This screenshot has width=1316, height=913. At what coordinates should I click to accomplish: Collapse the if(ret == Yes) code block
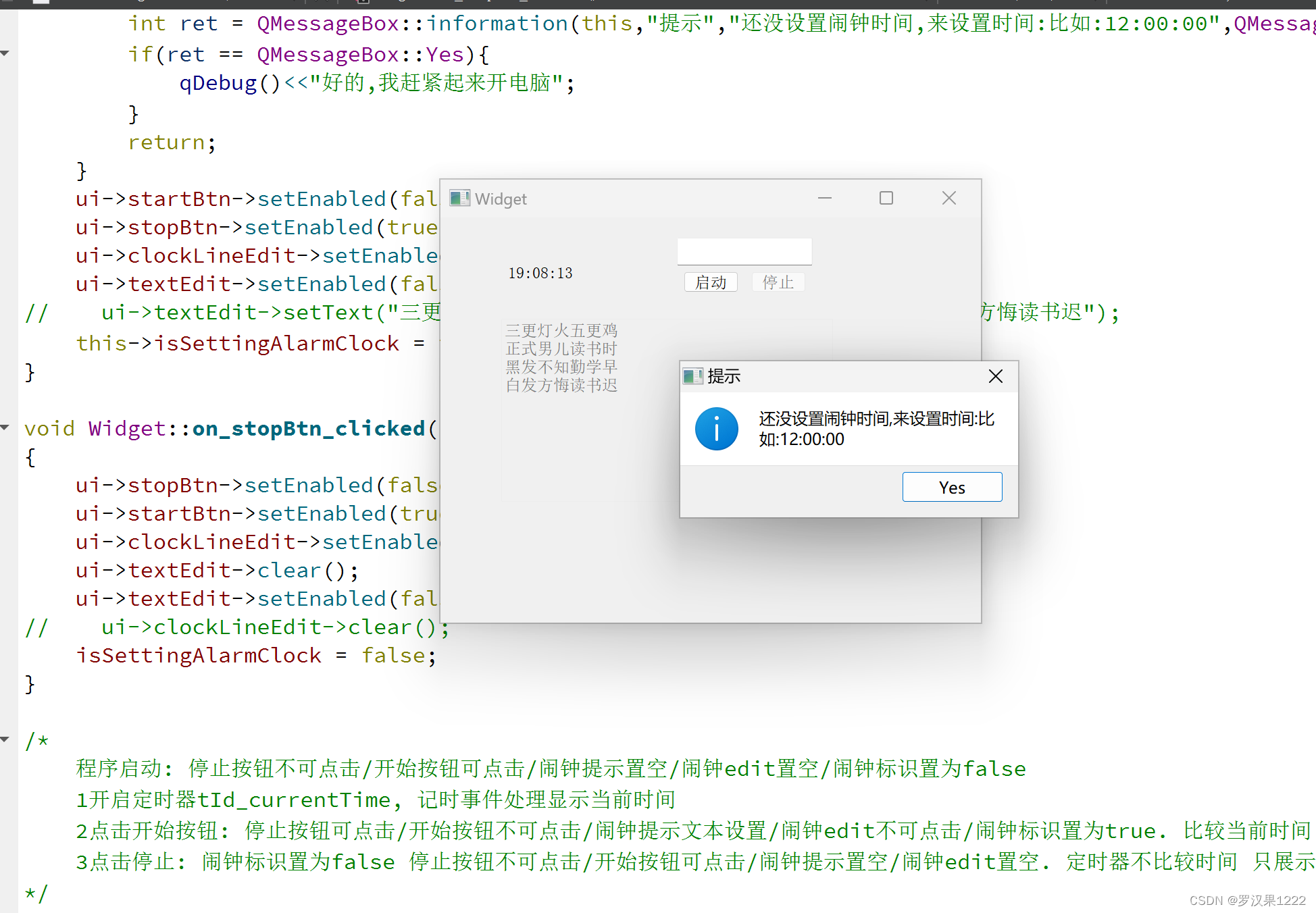tap(5, 53)
